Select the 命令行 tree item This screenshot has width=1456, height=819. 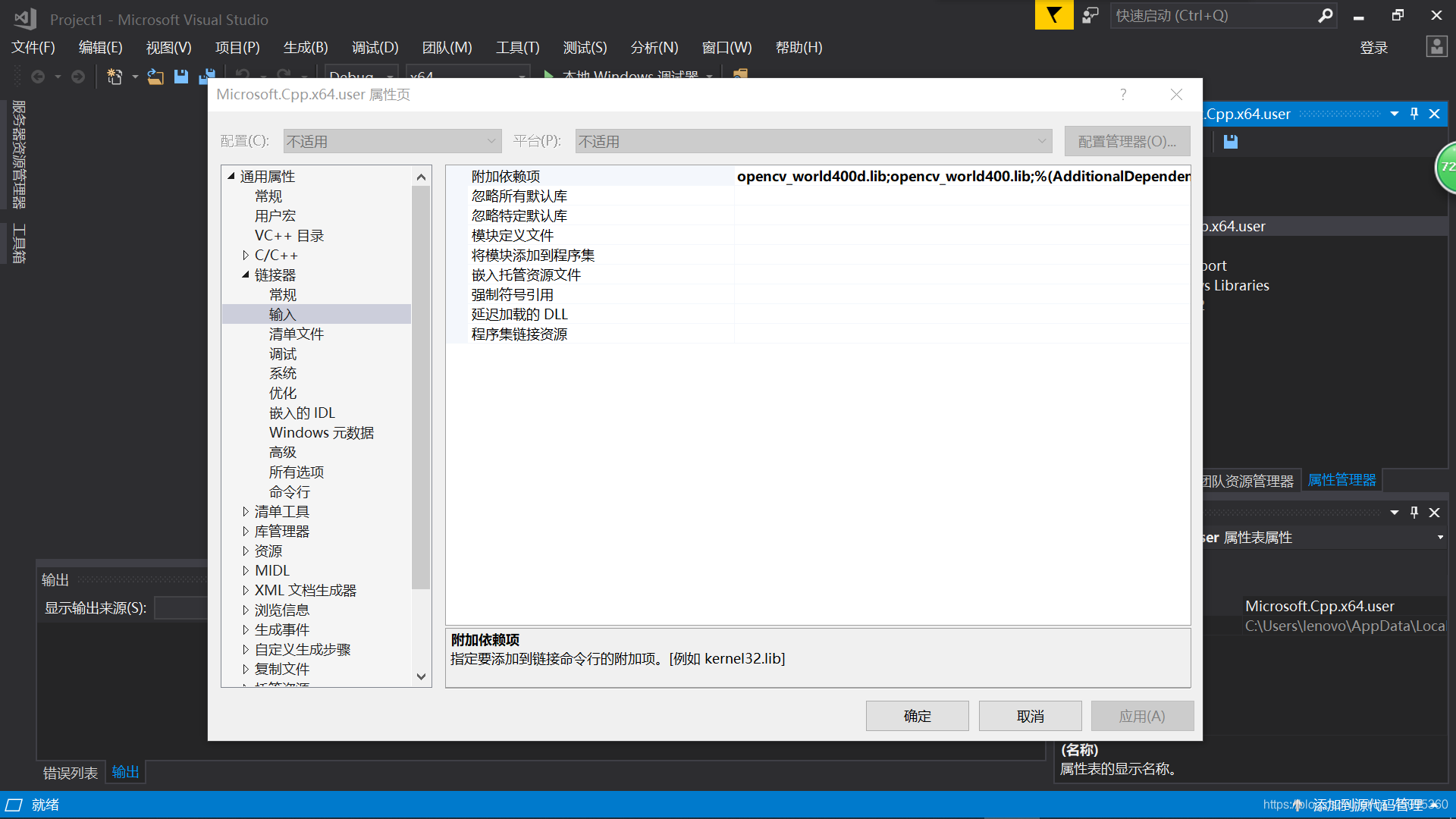coord(289,491)
